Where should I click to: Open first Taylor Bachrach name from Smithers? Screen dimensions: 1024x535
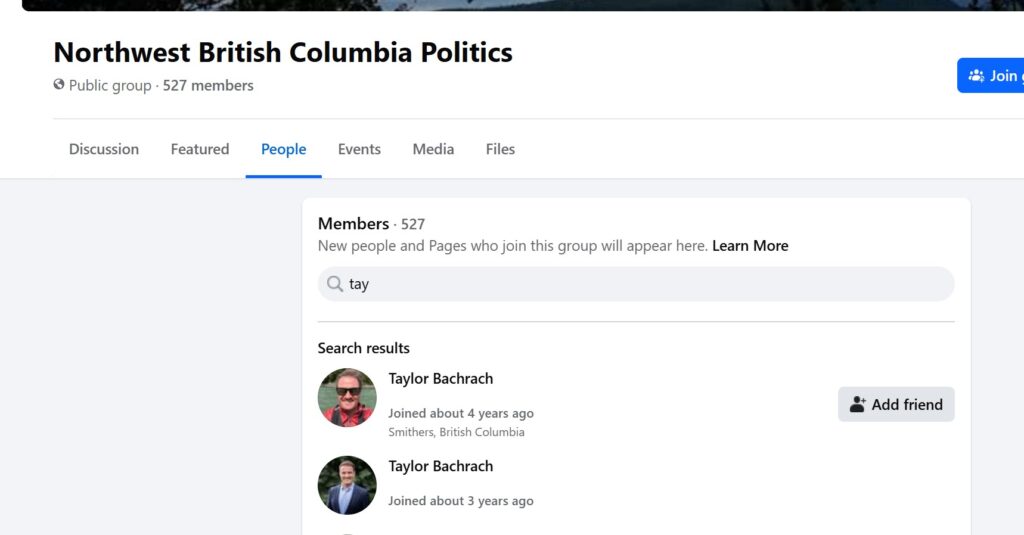click(x=441, y=379)
